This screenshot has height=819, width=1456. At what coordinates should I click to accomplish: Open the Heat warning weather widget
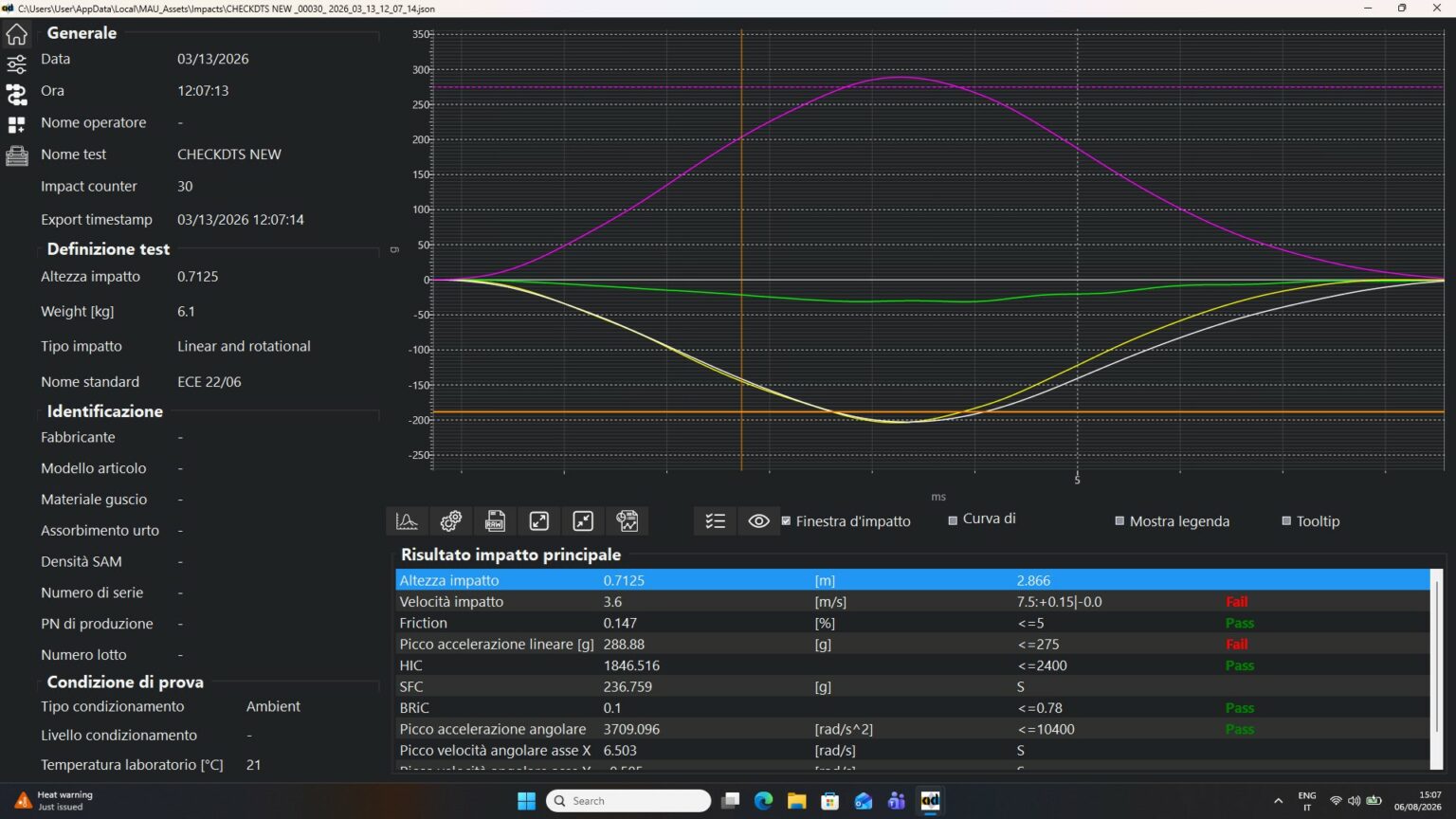(x=53, y=801)
